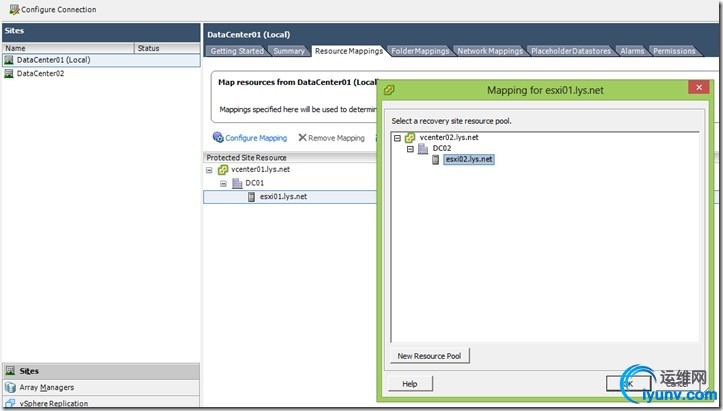Image resolution: width=723 pixels, height=411 pixels.
Task: Open the Sites navigation label
Action: 29,371
